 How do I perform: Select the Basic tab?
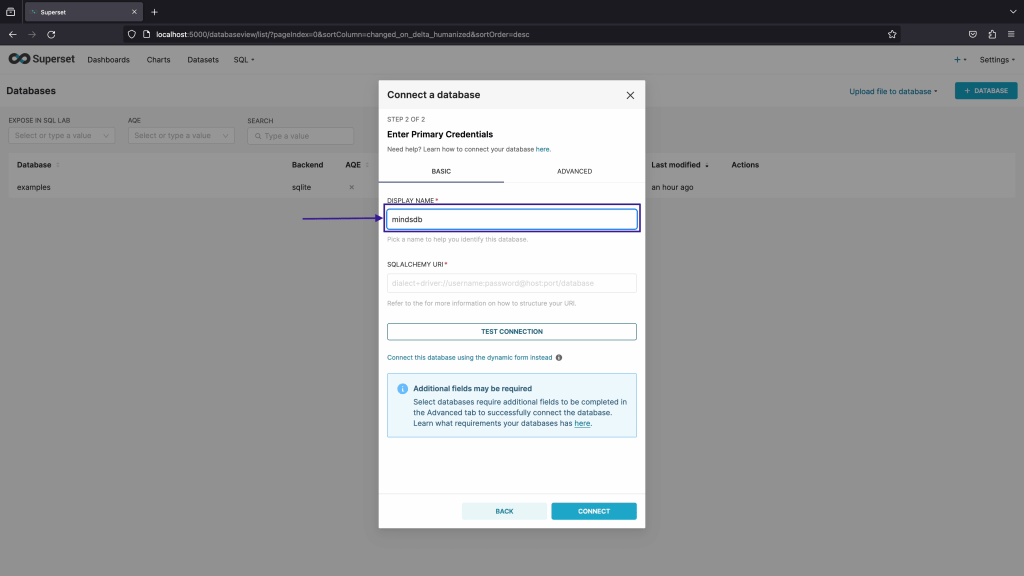[x=441, y=171]
